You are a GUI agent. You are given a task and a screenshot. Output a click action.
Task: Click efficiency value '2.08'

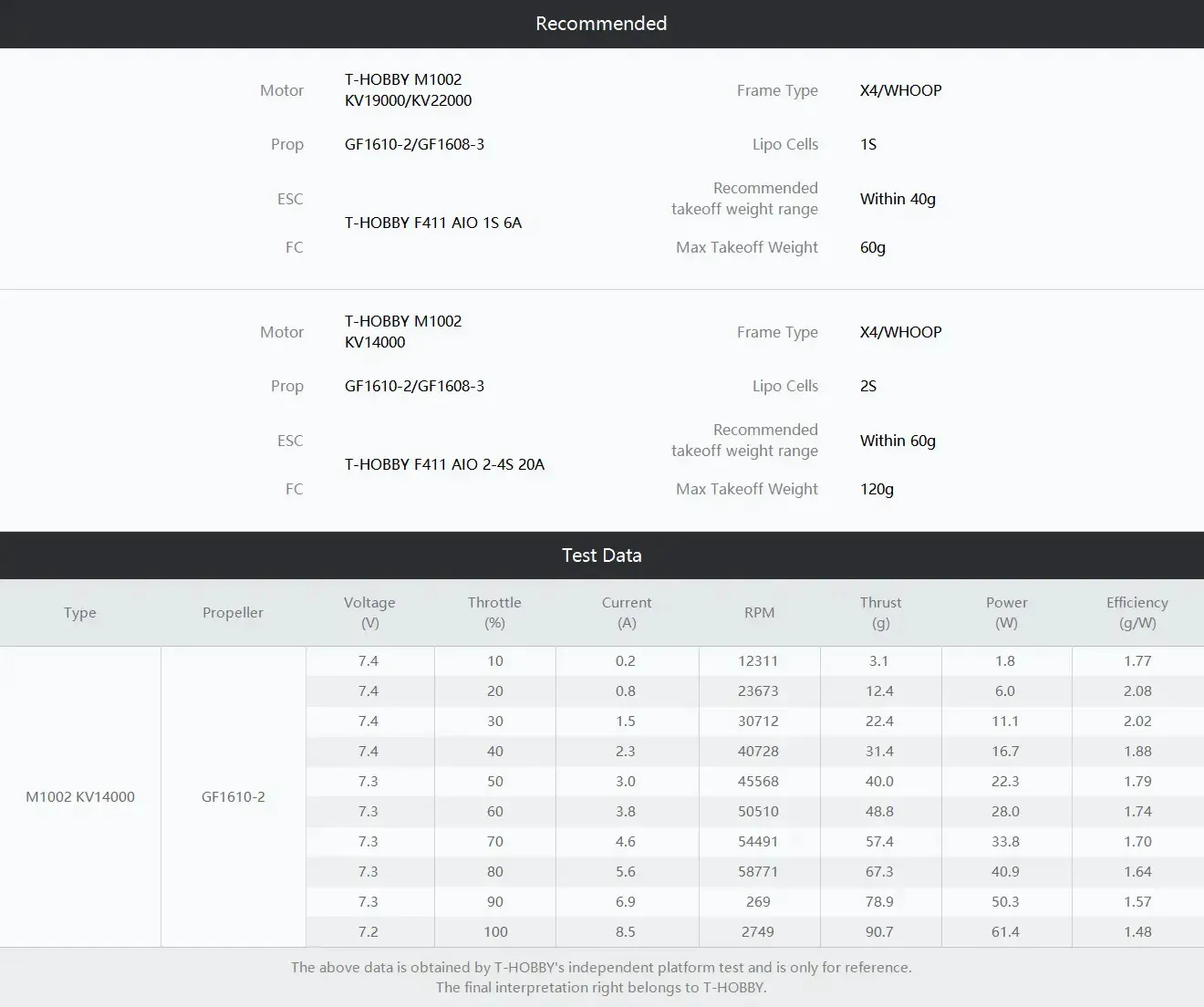click(1138, 691)
